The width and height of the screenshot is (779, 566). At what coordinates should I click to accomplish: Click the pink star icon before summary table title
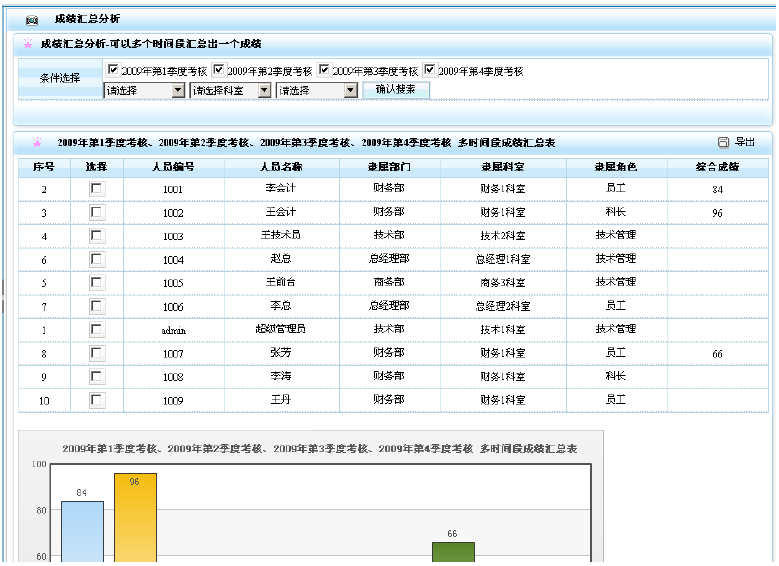point(37,143)
